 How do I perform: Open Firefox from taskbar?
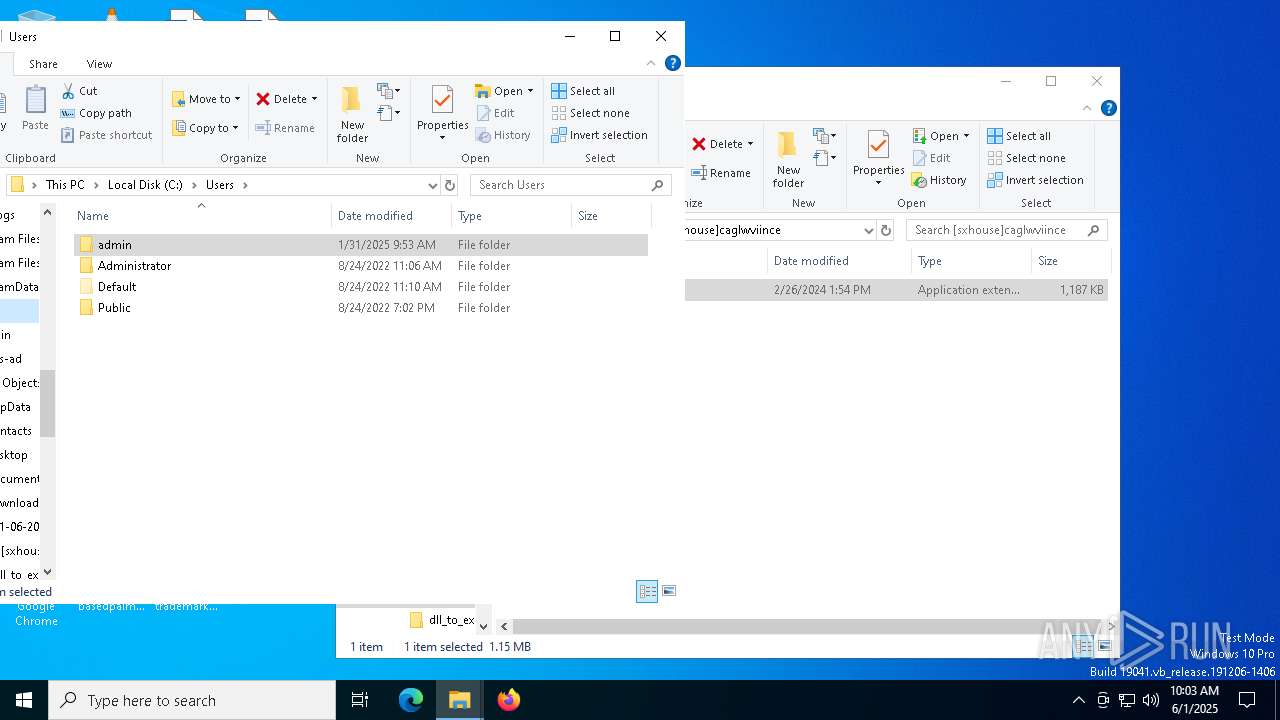(509, 700)
